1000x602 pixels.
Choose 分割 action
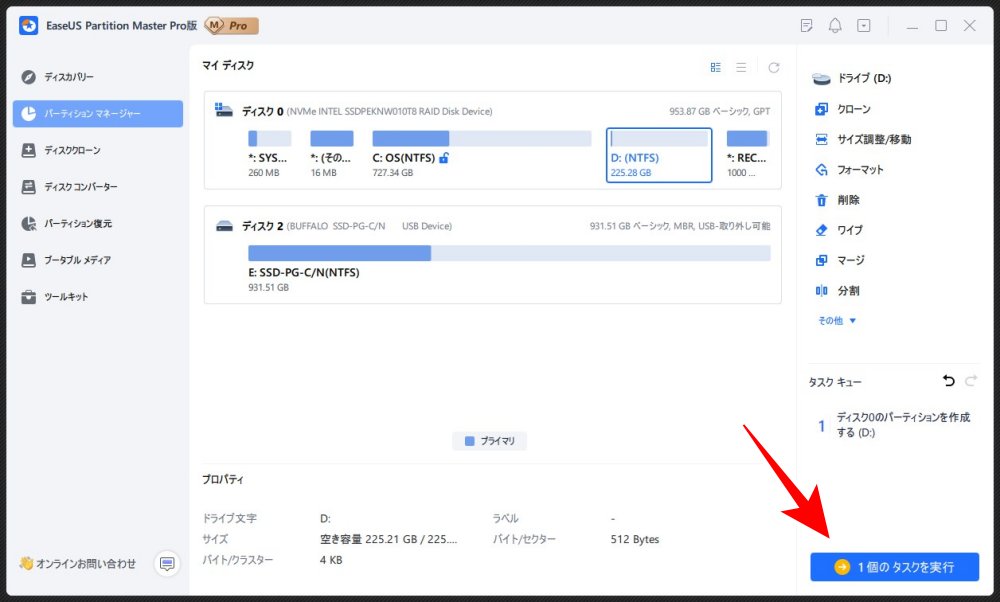(x=838, y=291)
